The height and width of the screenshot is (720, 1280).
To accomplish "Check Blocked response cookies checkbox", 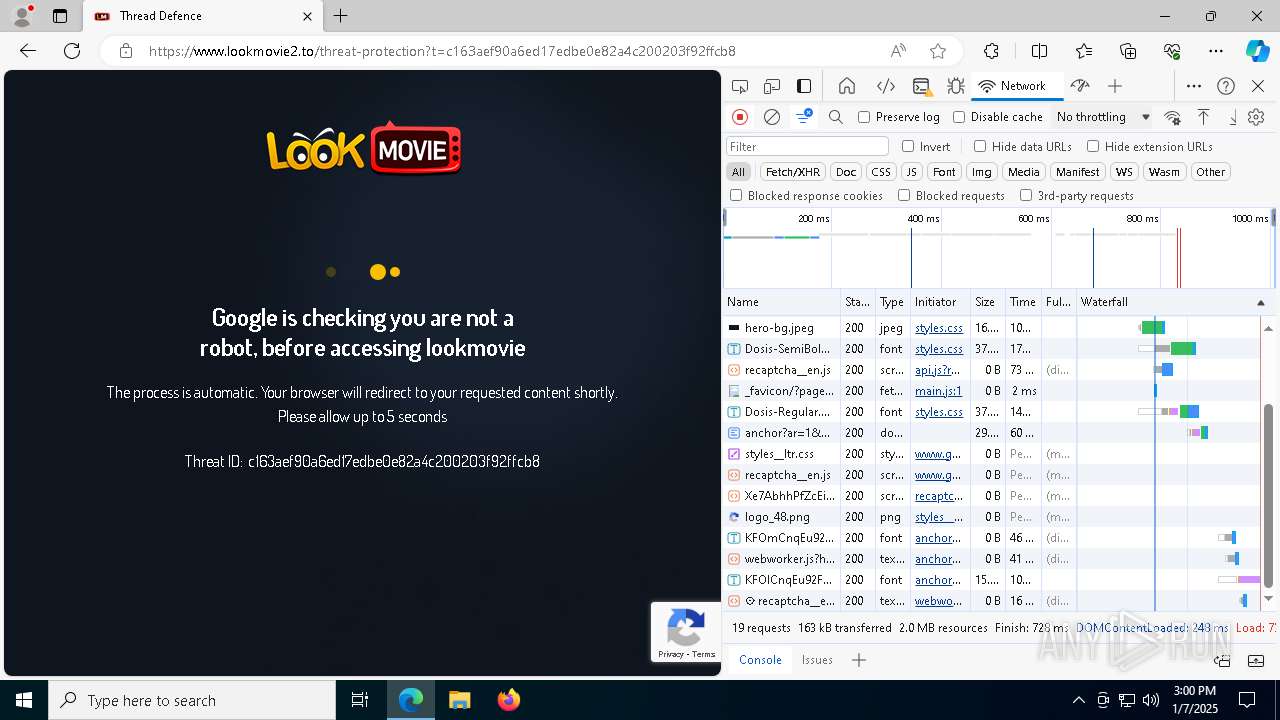I will pos(736,196).
